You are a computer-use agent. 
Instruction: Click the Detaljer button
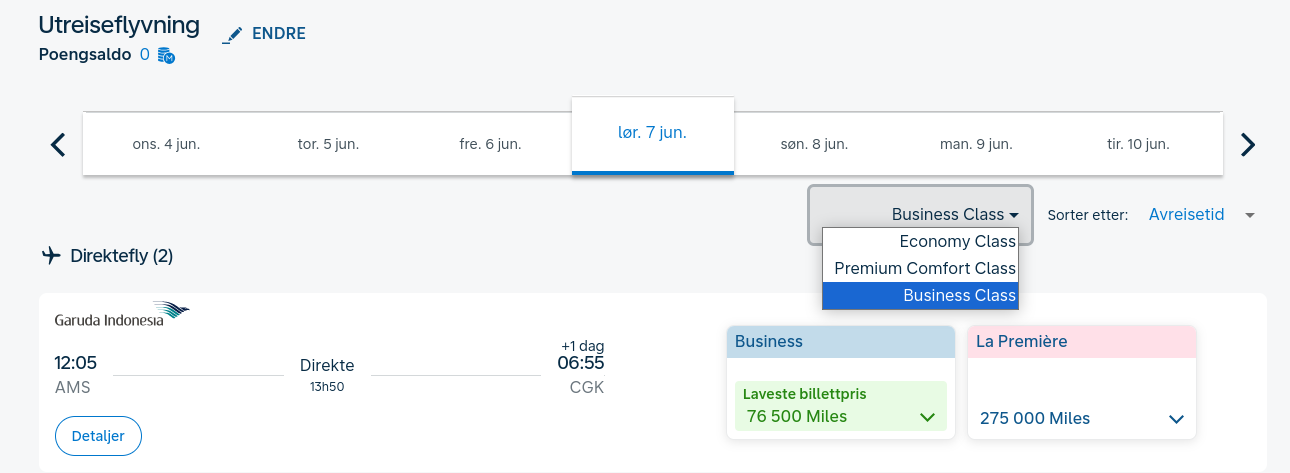click(x=98, y=436)
